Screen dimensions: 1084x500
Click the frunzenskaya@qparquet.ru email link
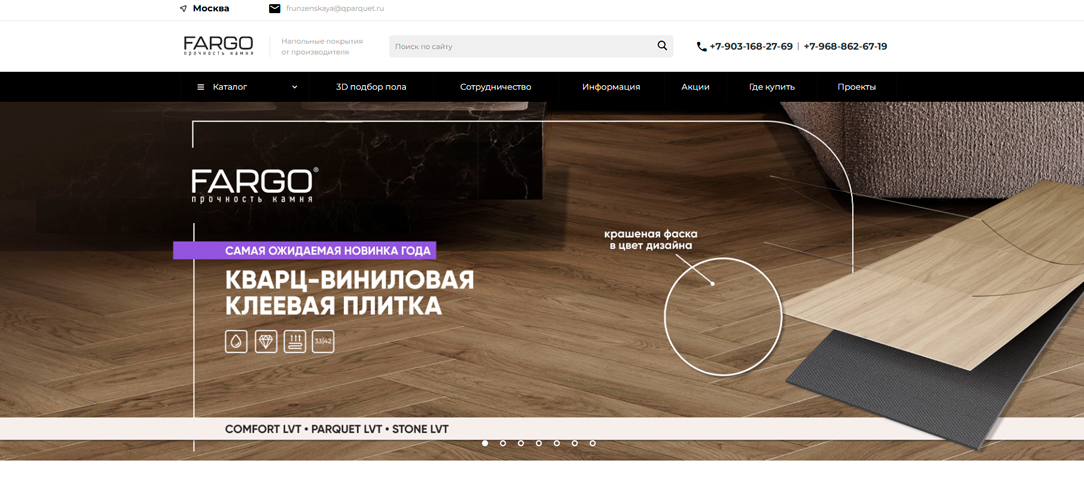tap(335, 9)
